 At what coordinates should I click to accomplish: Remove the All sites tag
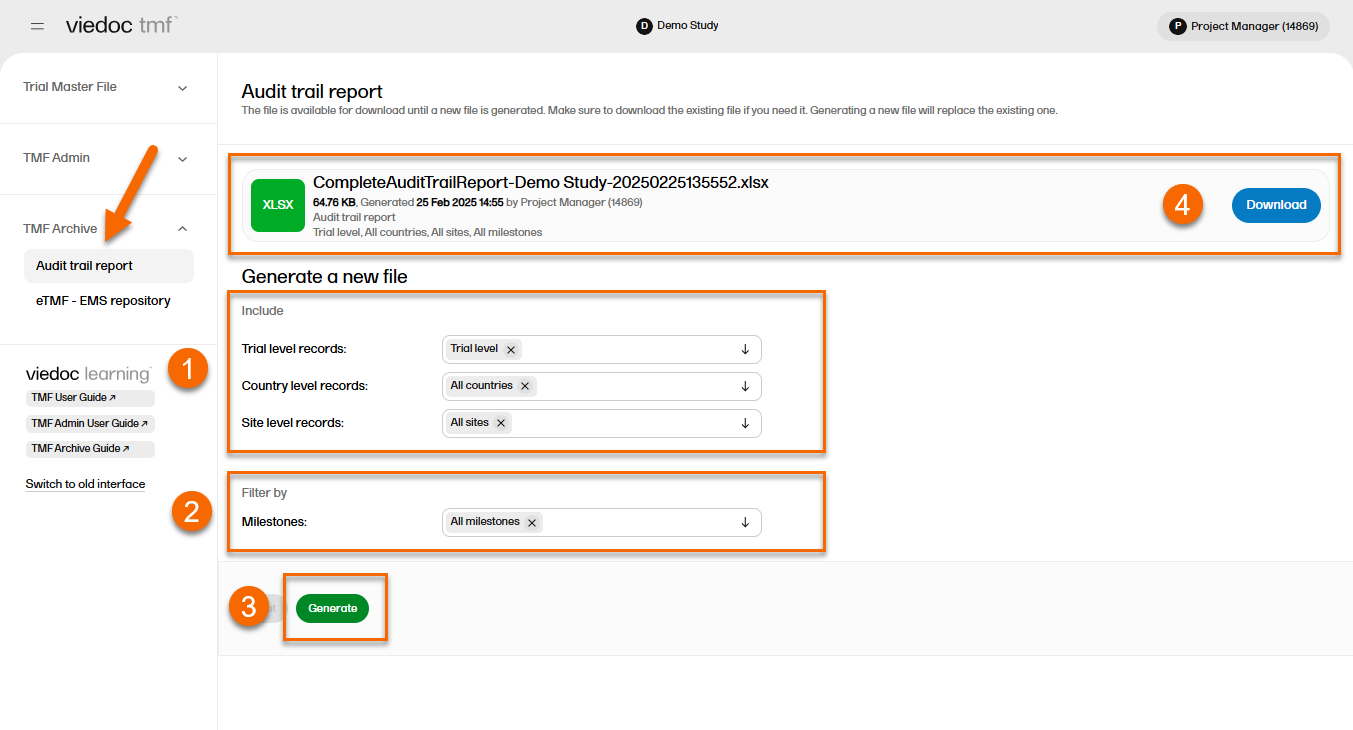501,423
